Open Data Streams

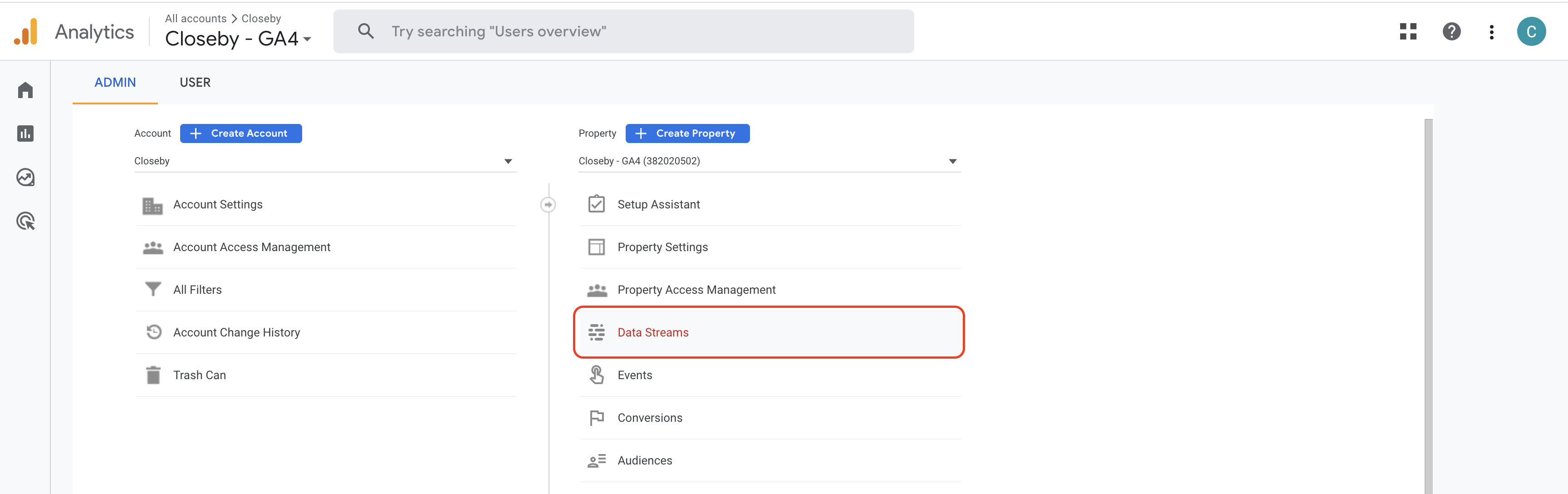pyautogui.click(x=769, y=332)
